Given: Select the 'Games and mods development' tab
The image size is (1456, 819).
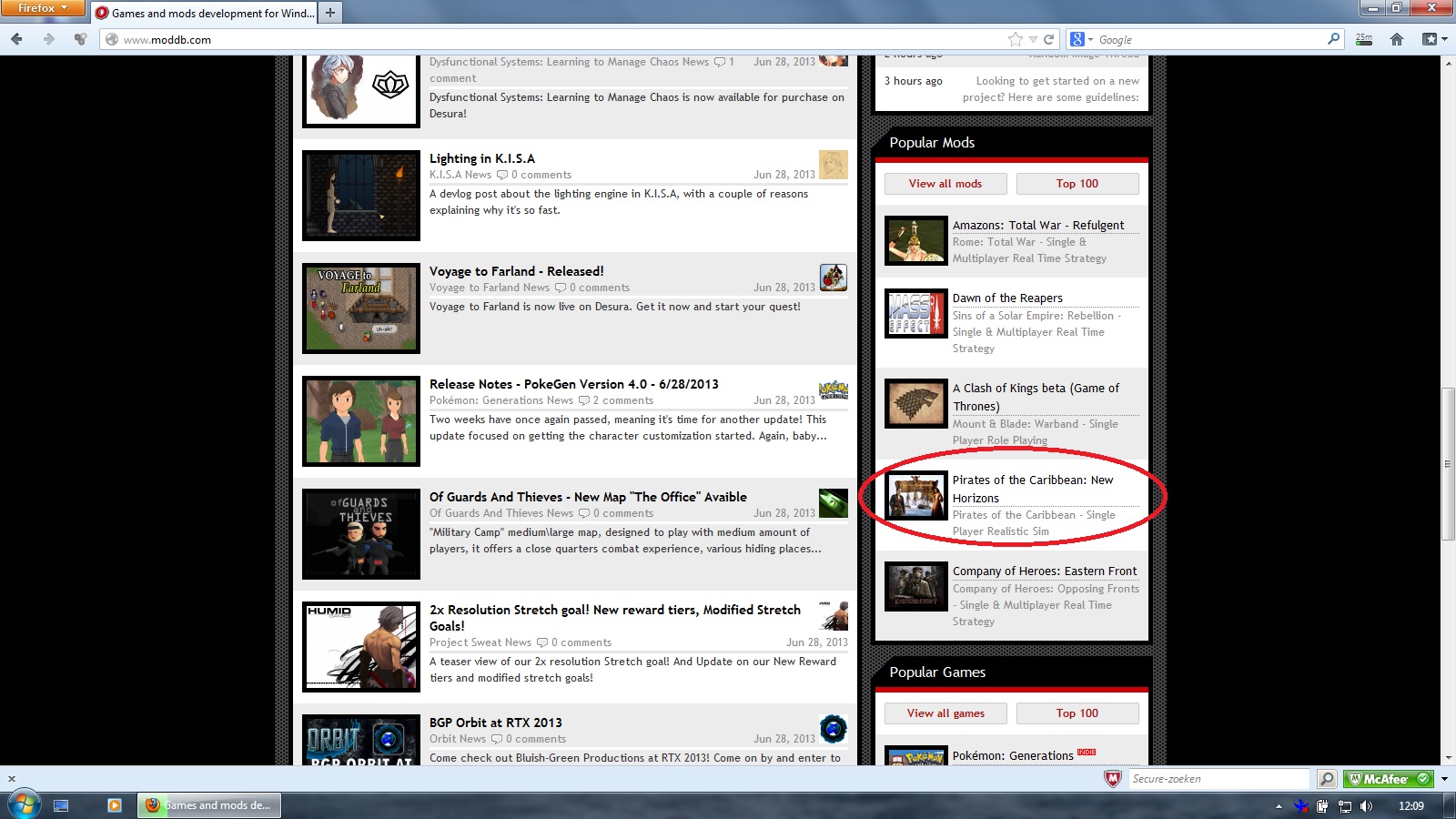Looking at the screenshot, I should pos(206,13).
